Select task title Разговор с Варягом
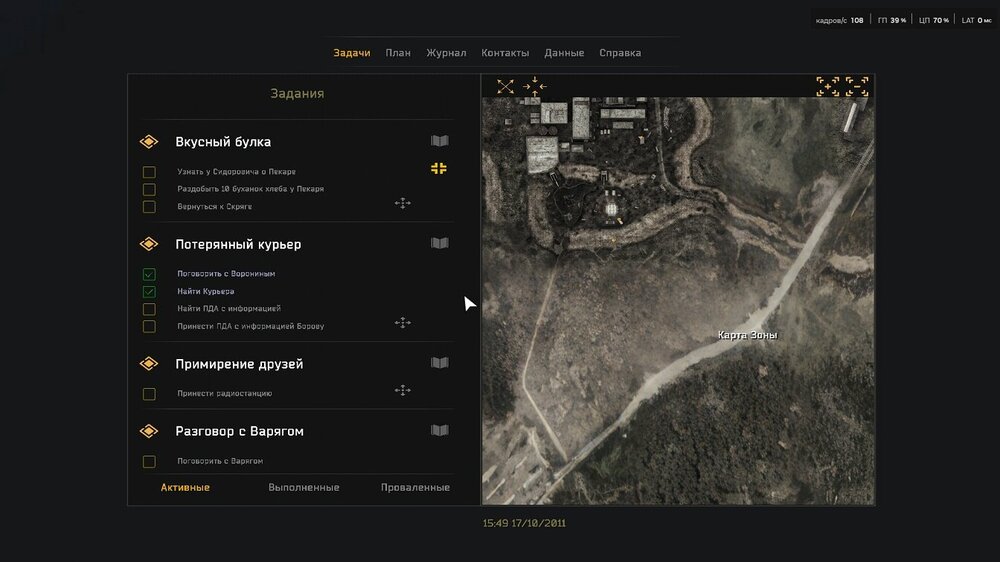 239,431
